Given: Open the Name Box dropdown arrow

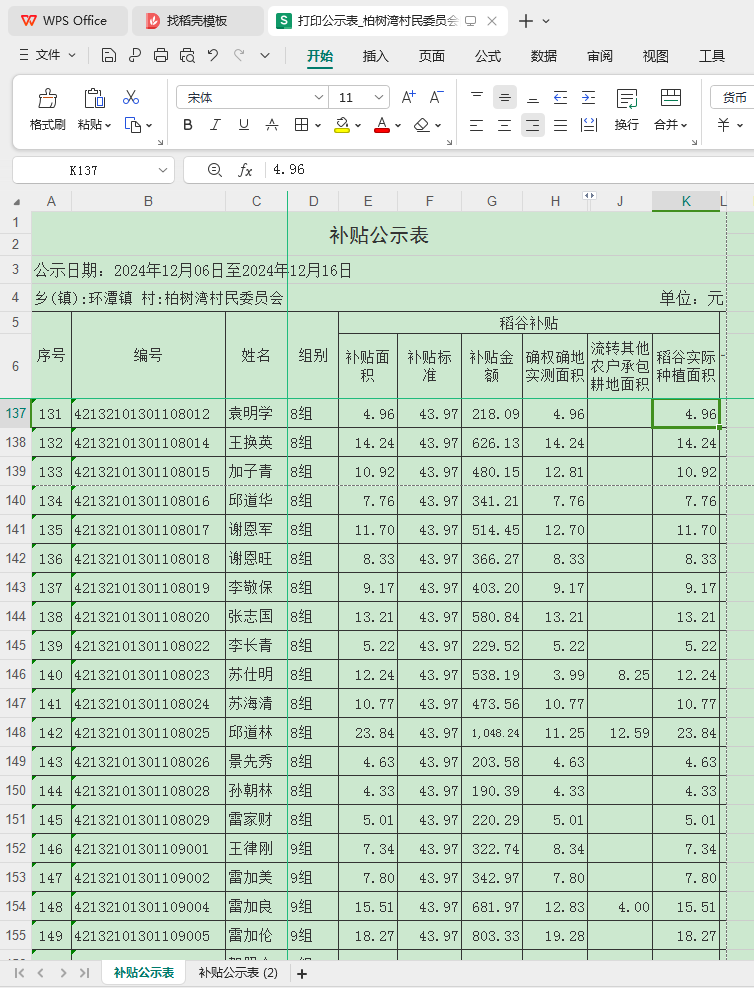Looking at the screenshot, I should (163, 170).
